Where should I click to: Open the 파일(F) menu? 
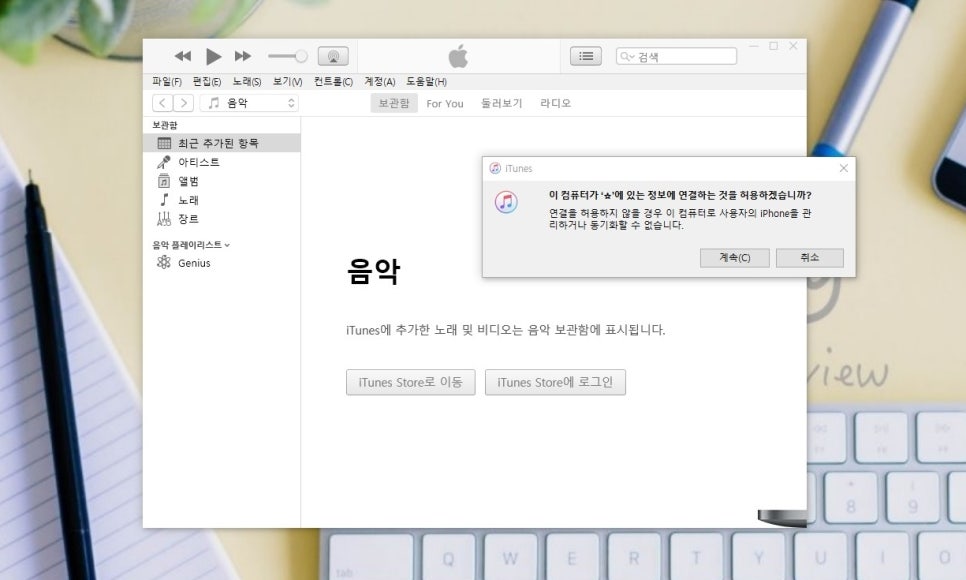pos(167,81)
